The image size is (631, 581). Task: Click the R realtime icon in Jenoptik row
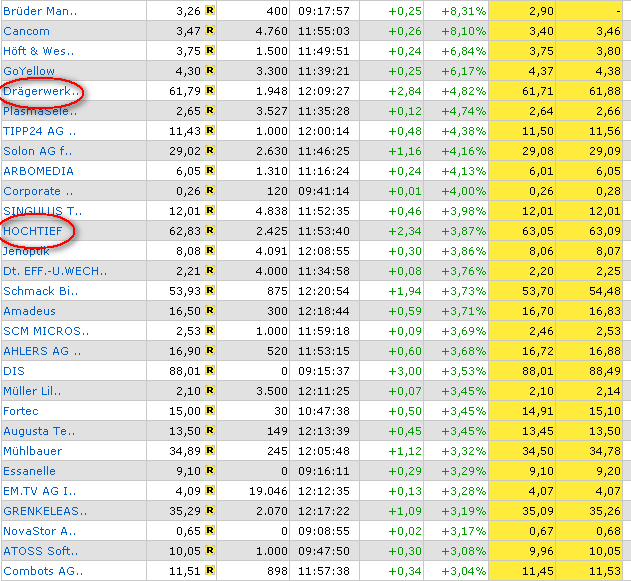coord(210,250)
